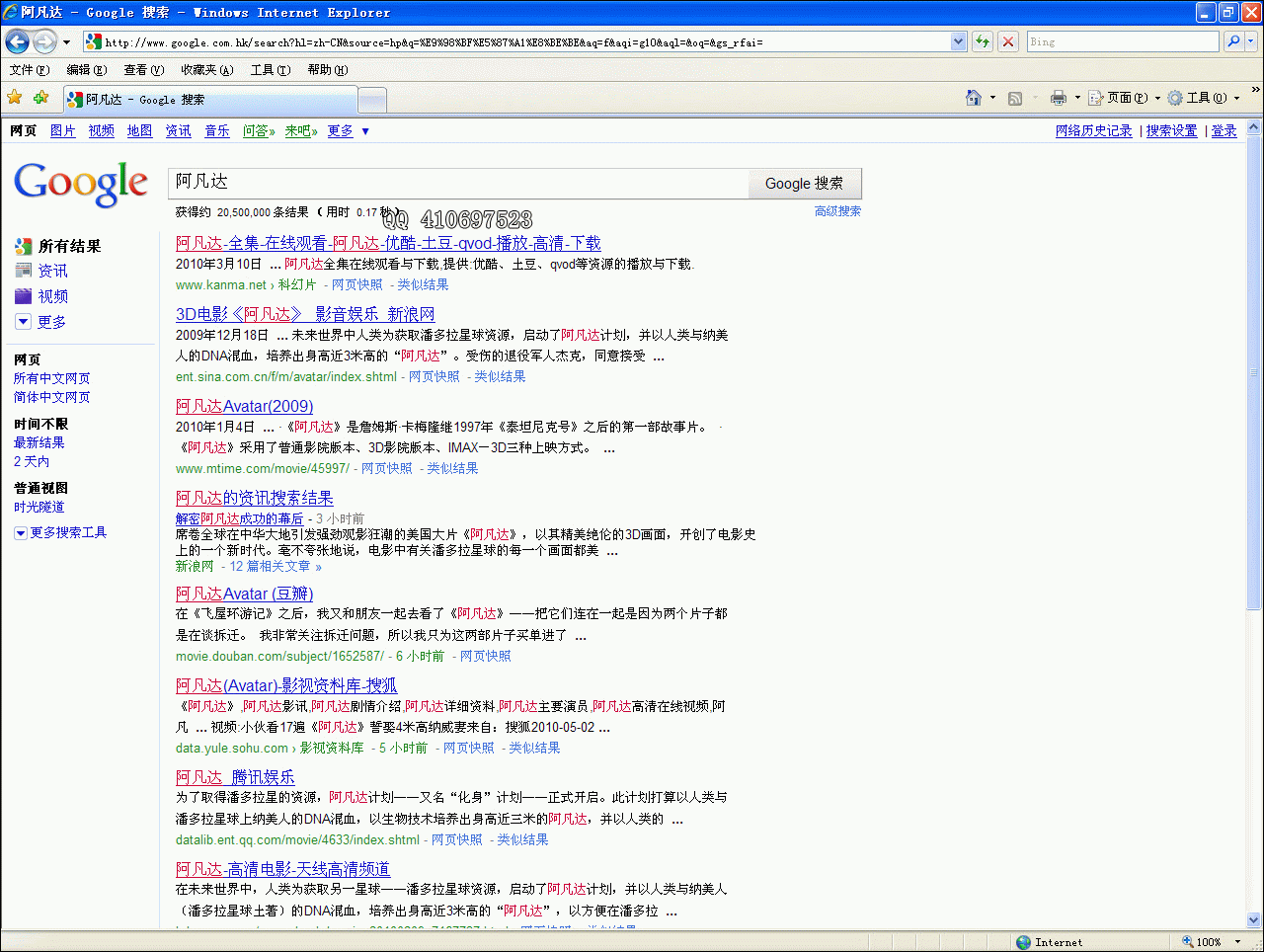The height and width of the screenshot is (952, 1264).
Task: Click the browser Forward arrow button
Action: 44,41
